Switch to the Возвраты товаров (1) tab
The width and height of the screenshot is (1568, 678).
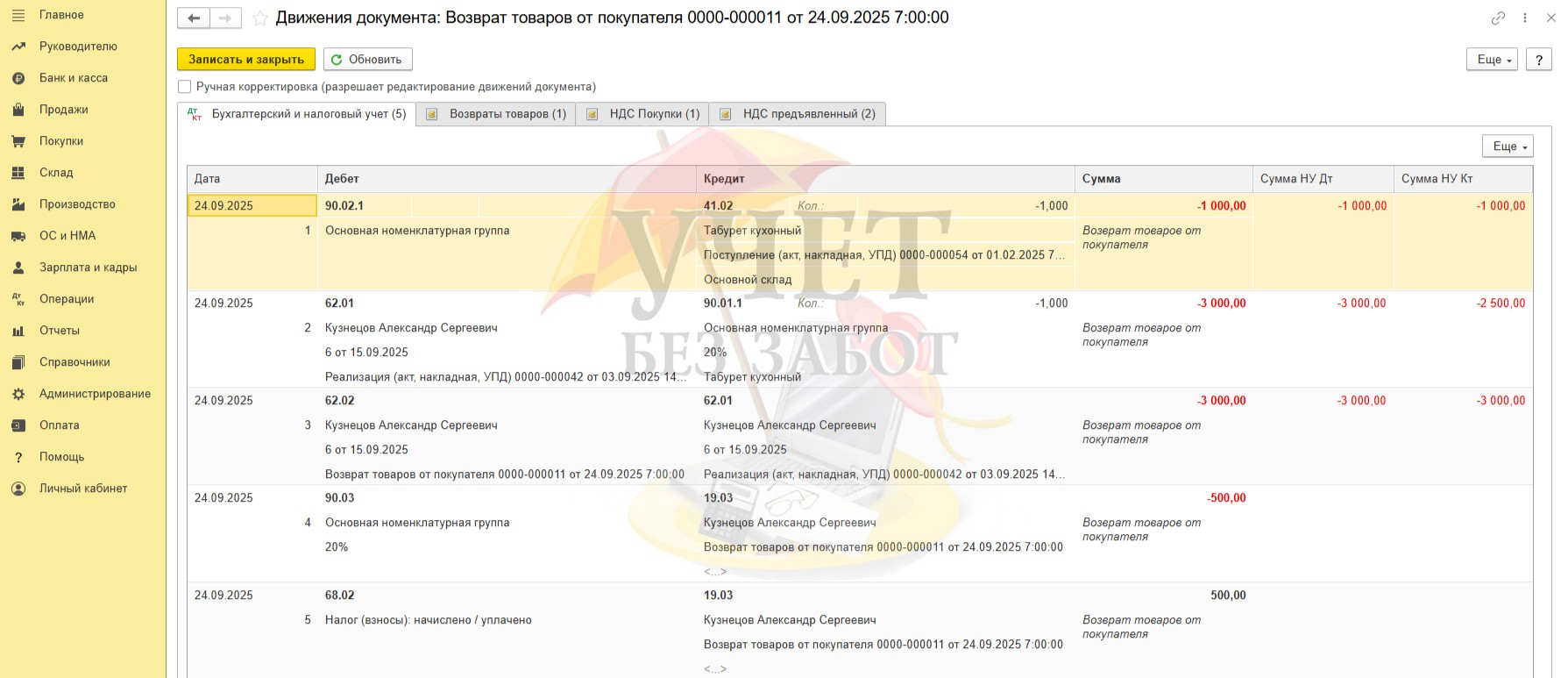pyautogui.click(x=496, y=114)
